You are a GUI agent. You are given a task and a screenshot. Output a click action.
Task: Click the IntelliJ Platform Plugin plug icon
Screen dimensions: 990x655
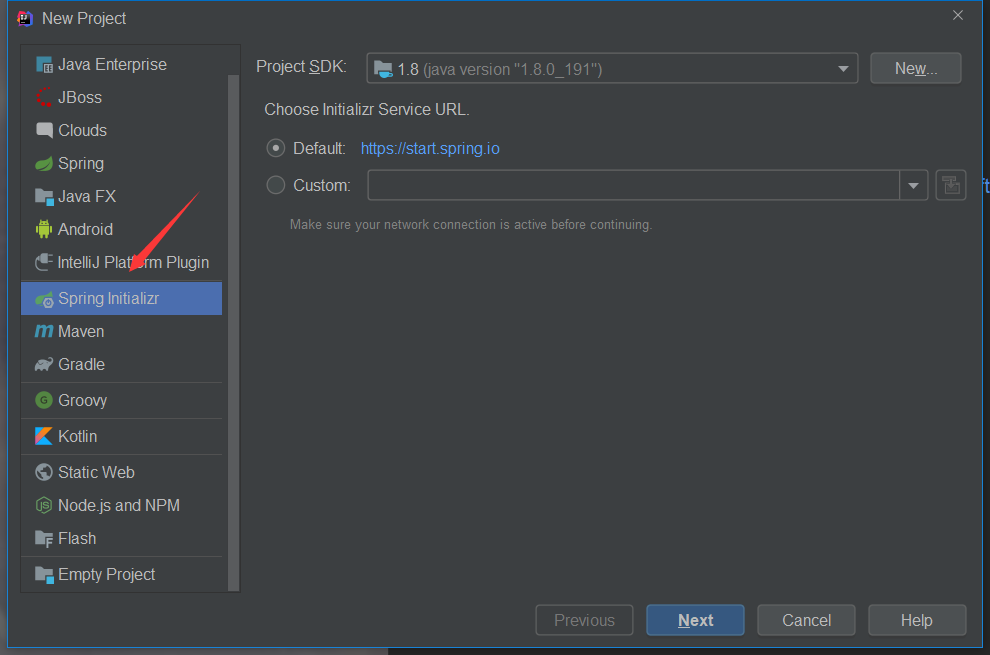click(44, 262)
